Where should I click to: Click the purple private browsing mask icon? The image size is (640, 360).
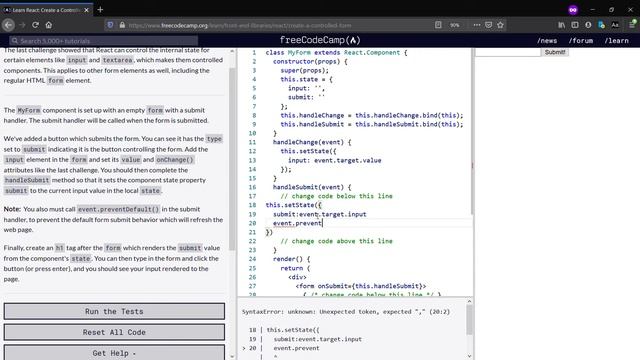pyautogui.click(x=573, y=10)
